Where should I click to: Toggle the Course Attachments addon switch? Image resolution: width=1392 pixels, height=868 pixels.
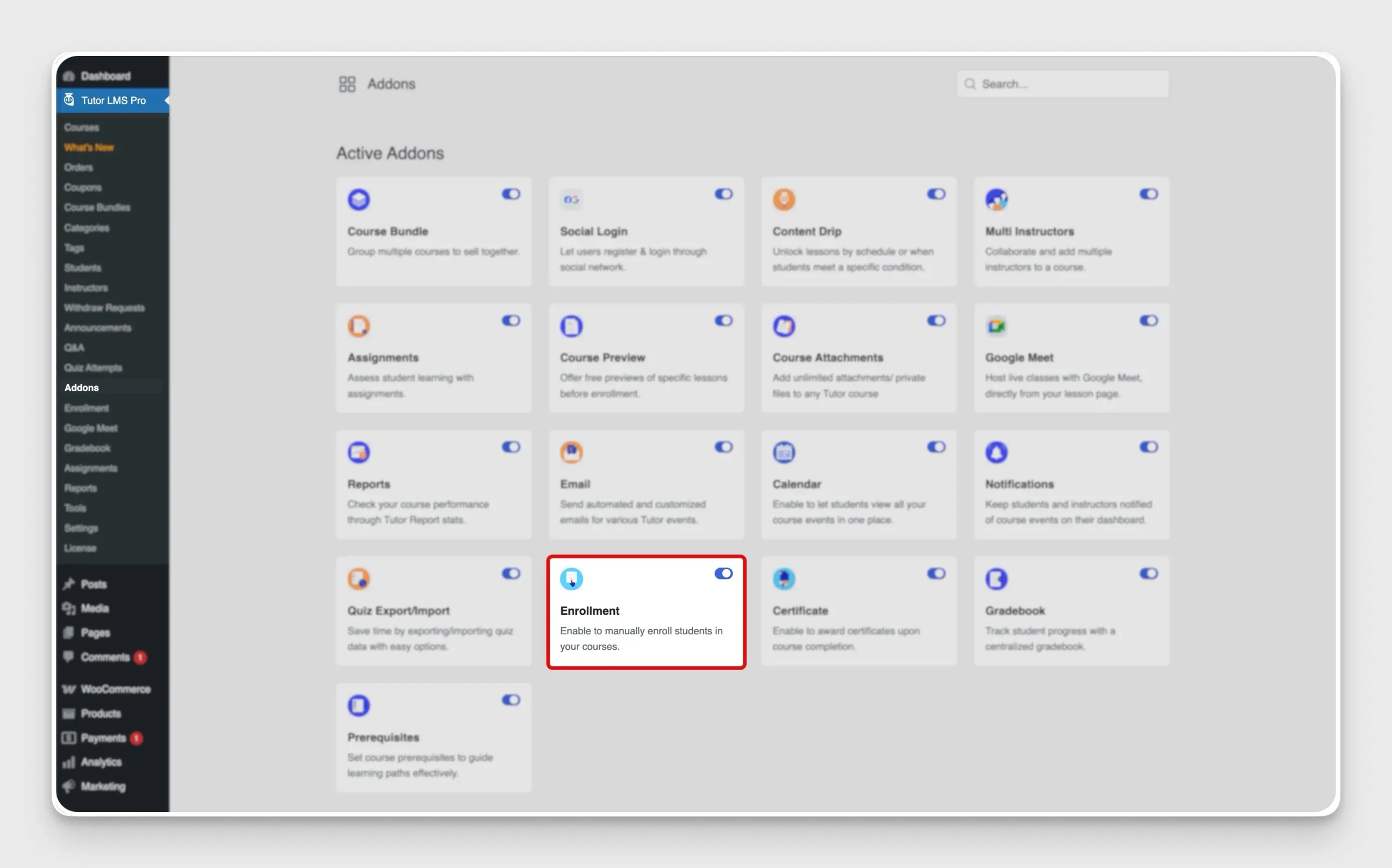point(936,320)
